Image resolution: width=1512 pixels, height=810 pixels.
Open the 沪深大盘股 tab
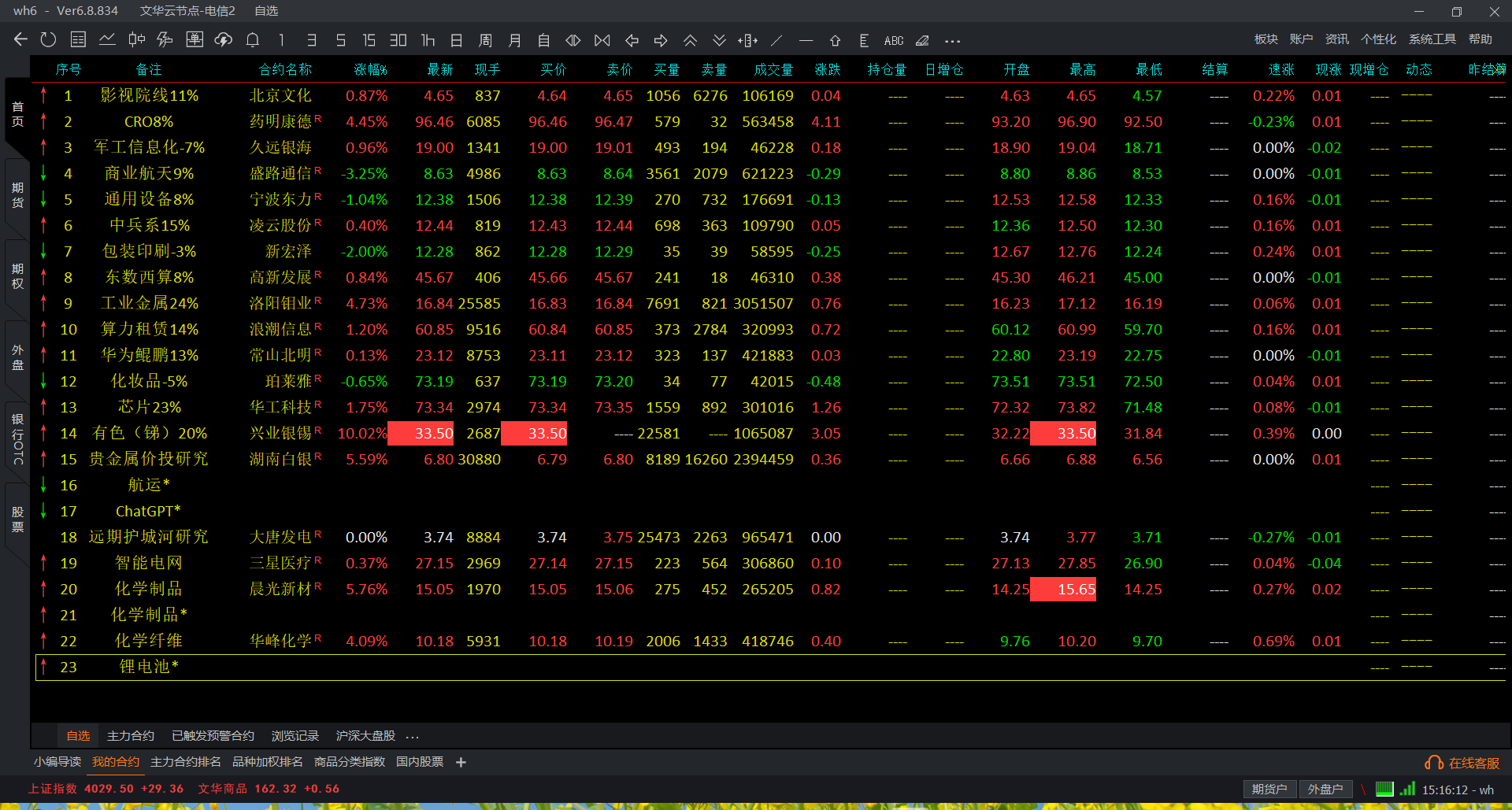click(365, 736)
